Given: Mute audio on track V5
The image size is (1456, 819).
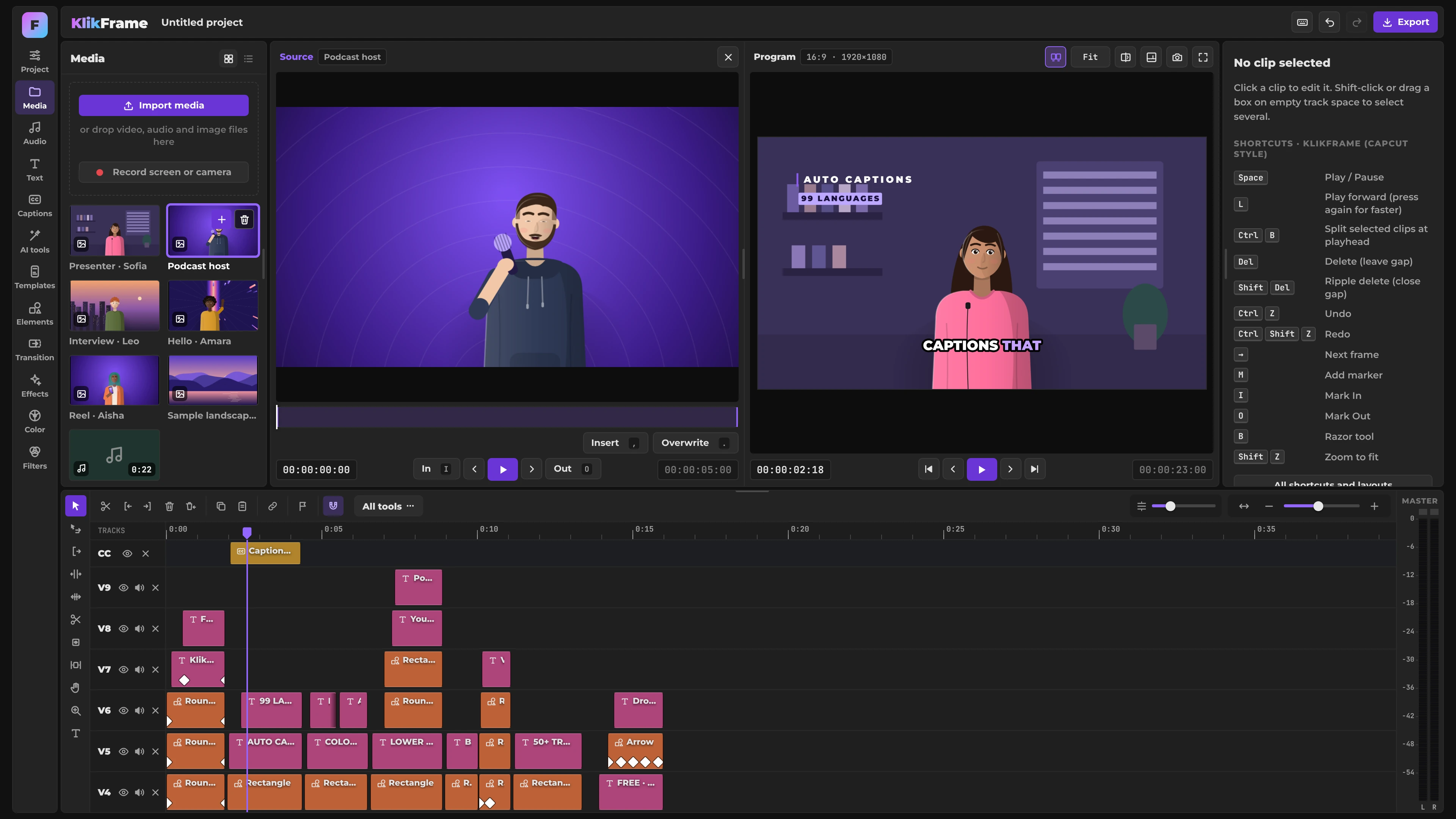Looking at the screenshot, I should (139, 751).
